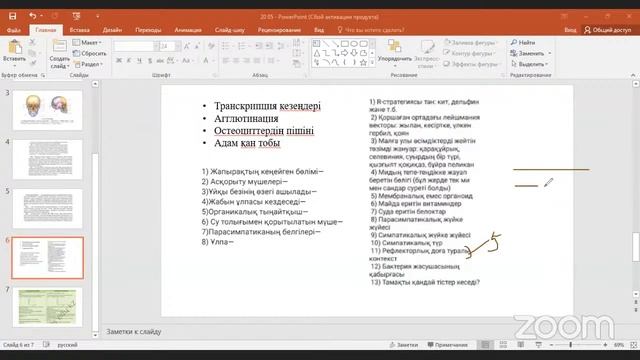The image size is (640, 360).
Task: Select slide 5 thumbnail
Action: [47, 208]
